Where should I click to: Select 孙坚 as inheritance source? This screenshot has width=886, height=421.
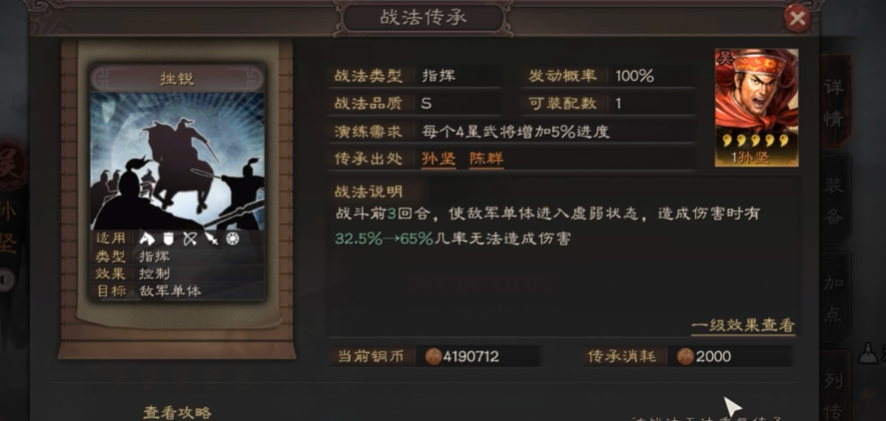pyautogui.click(x=438, y=159)
